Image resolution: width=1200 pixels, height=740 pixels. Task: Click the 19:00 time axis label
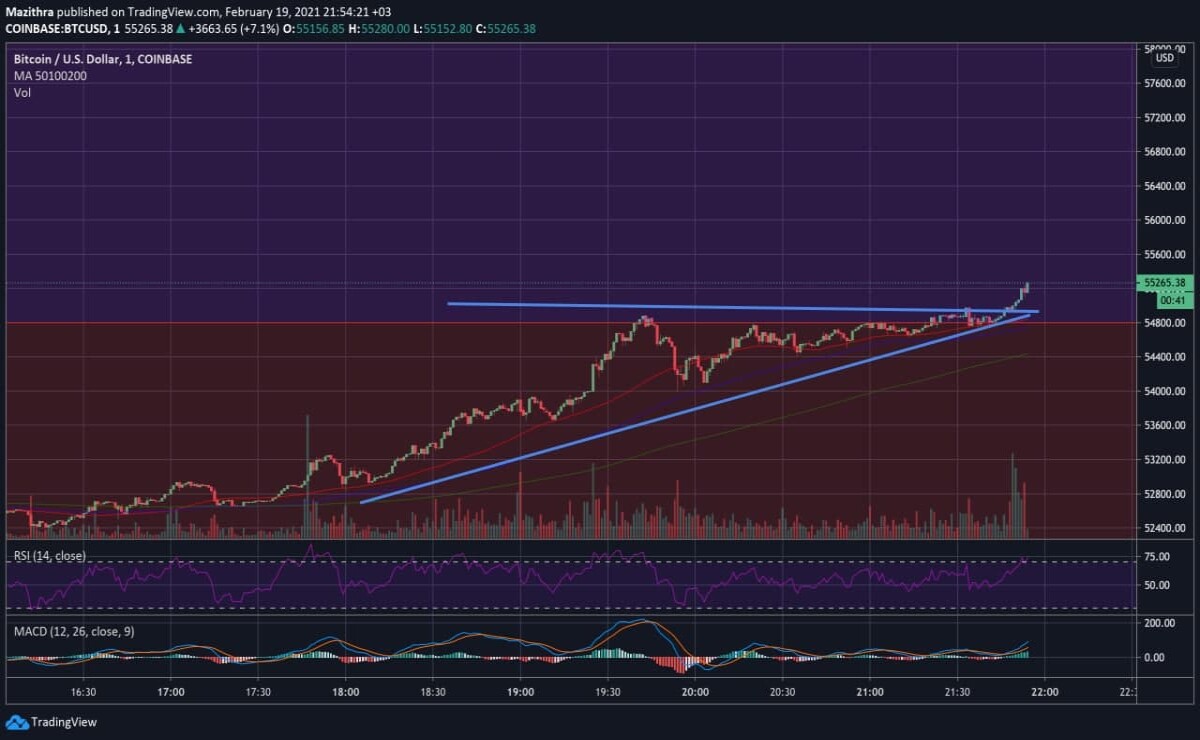[520, 691]
